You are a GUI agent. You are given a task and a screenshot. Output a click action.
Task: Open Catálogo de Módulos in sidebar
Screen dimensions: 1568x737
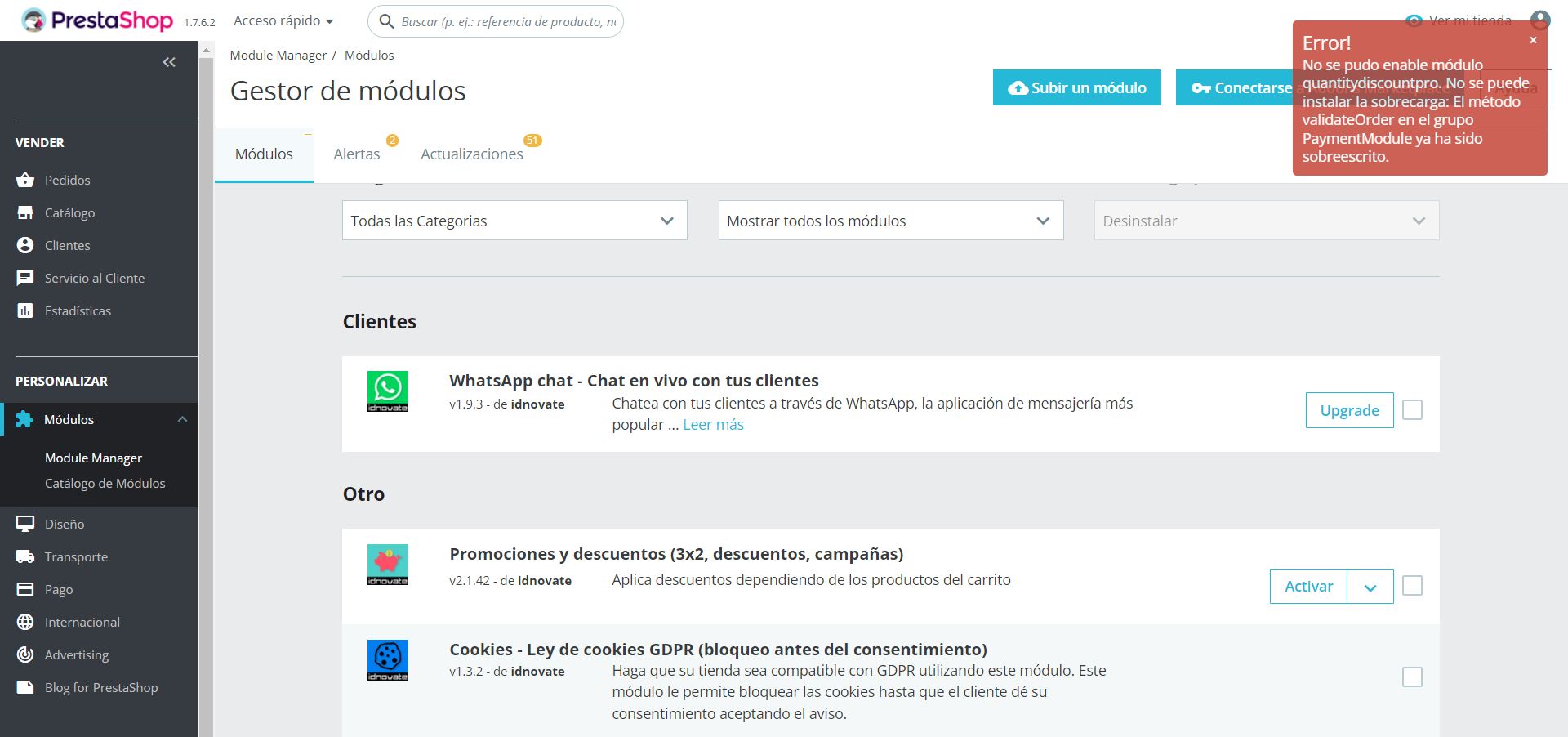(x=105, y=483)
